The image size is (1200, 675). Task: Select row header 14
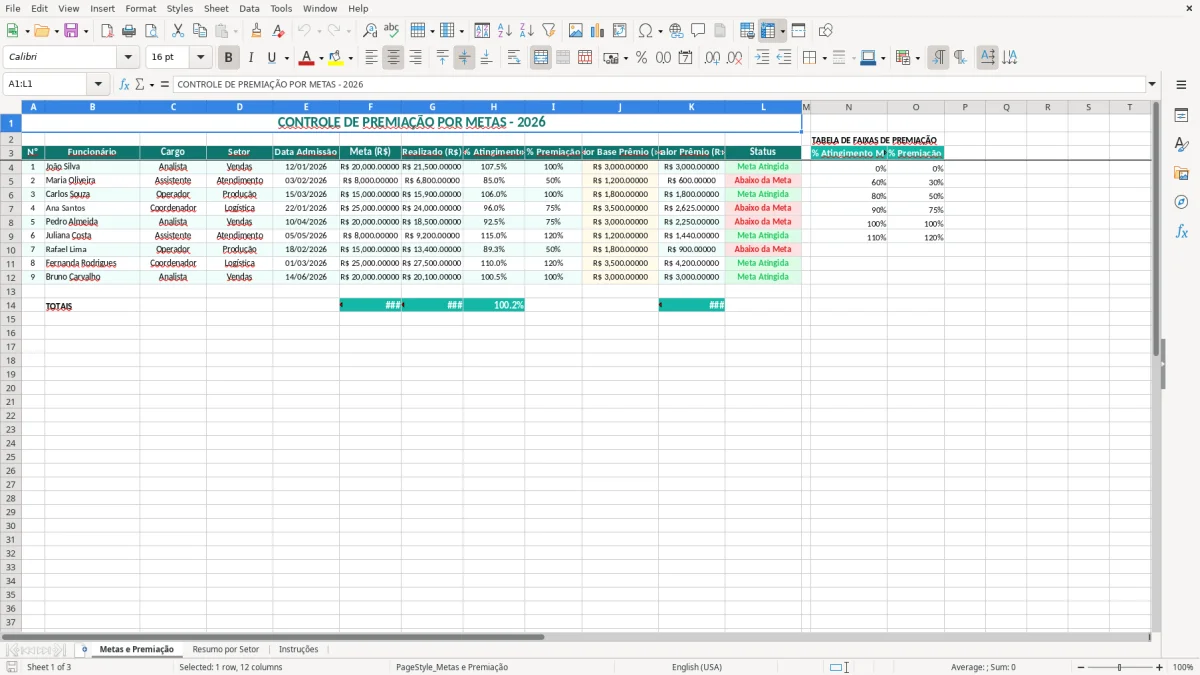click(10, 305)
